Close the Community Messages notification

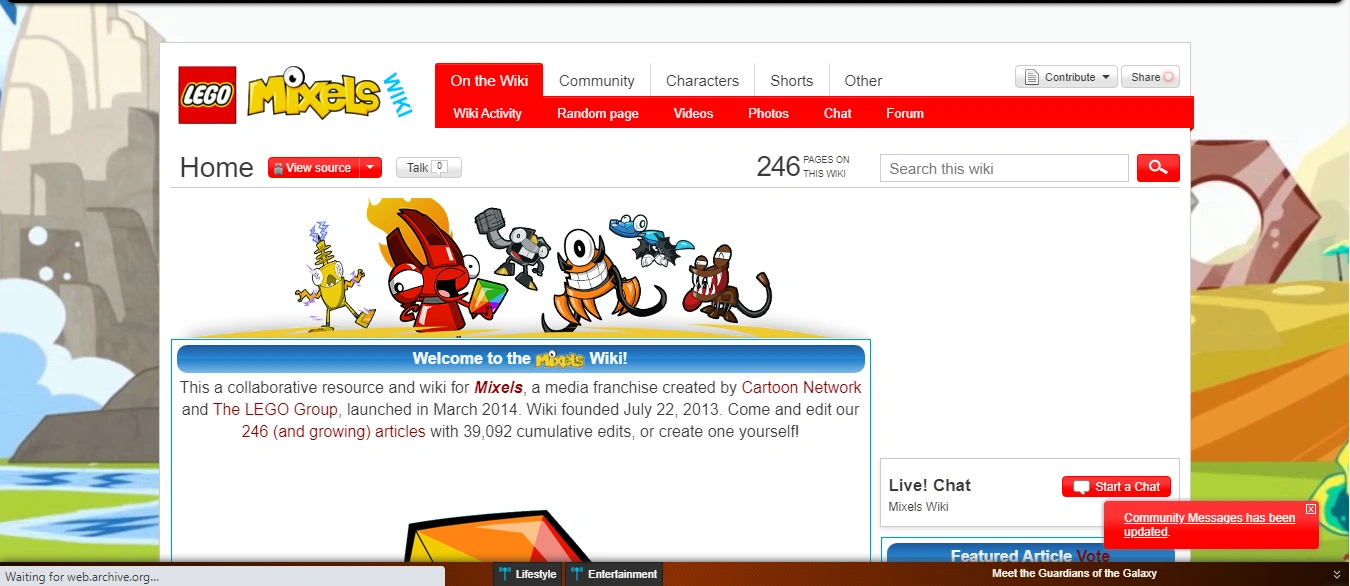1311,509
